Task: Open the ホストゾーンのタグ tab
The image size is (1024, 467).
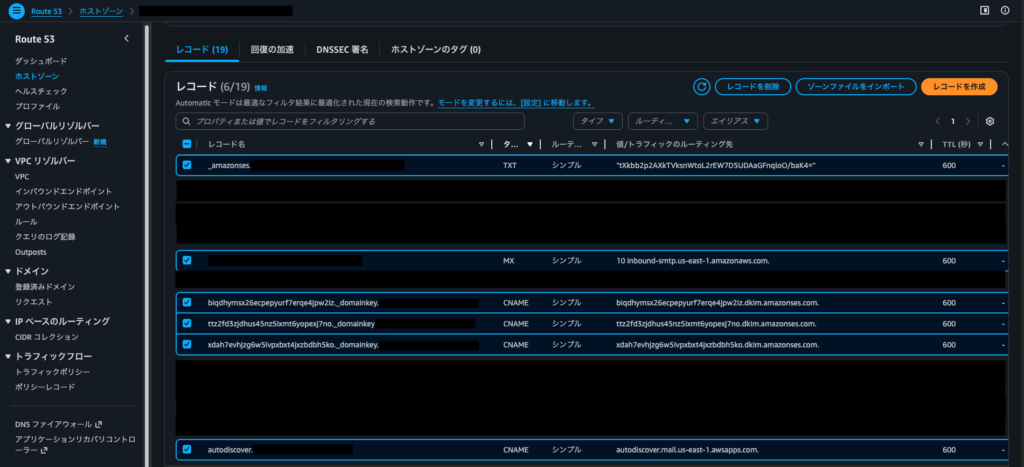Action: pyautogui.click(x=435, y=49)
